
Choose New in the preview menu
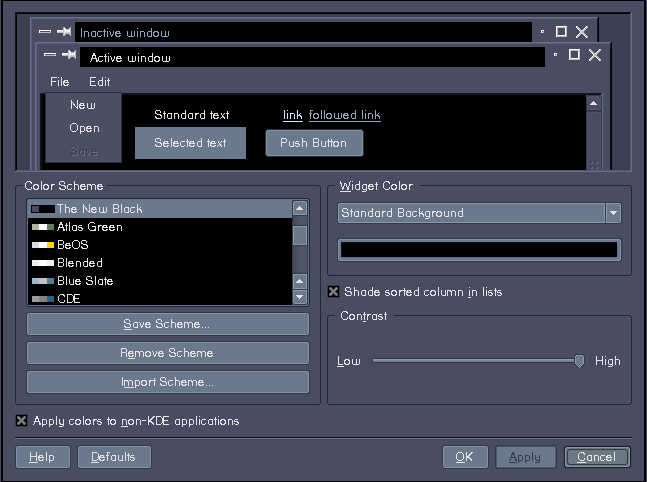[83, 105]
